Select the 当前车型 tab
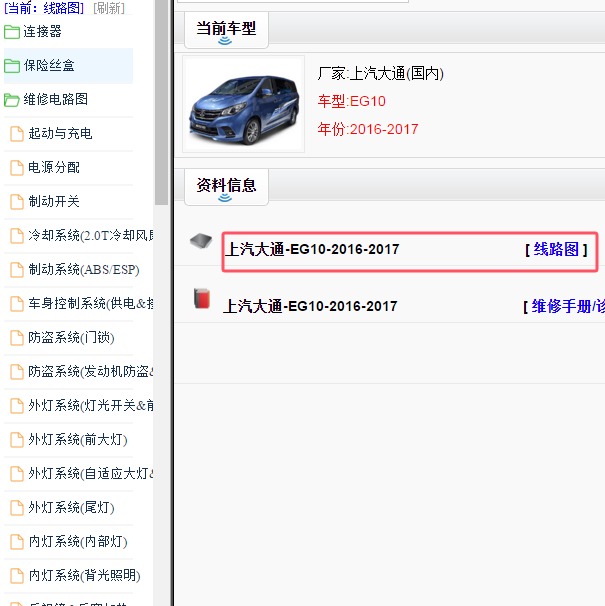 226,30
